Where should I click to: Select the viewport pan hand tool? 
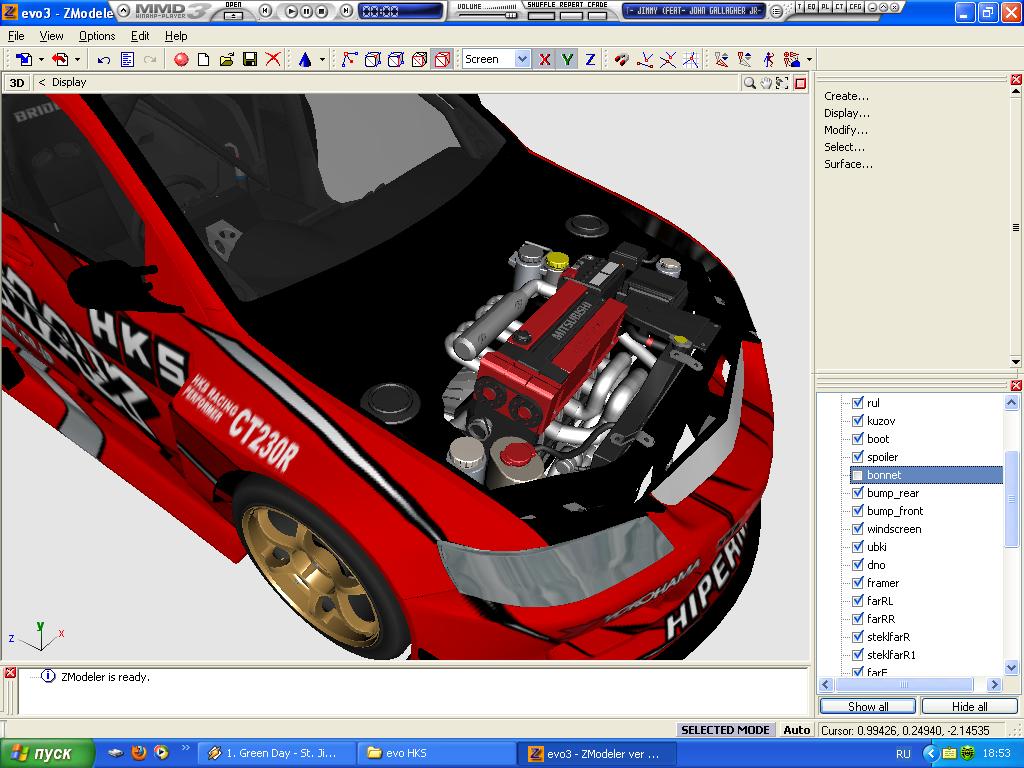pos(766,83)
